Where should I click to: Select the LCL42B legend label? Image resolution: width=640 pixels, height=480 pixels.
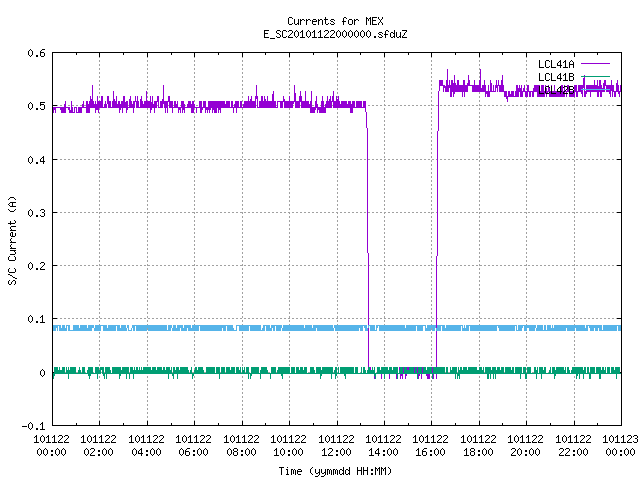556,90
